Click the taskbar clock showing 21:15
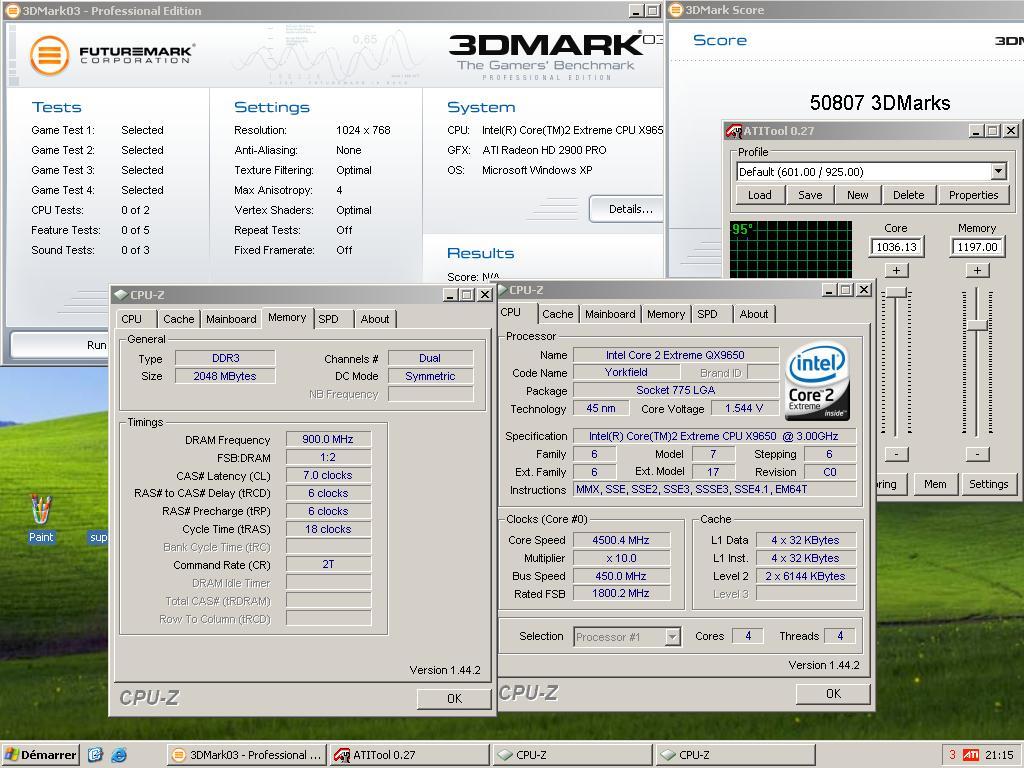The image size is (1024, 768). click(x=999, y=755)
